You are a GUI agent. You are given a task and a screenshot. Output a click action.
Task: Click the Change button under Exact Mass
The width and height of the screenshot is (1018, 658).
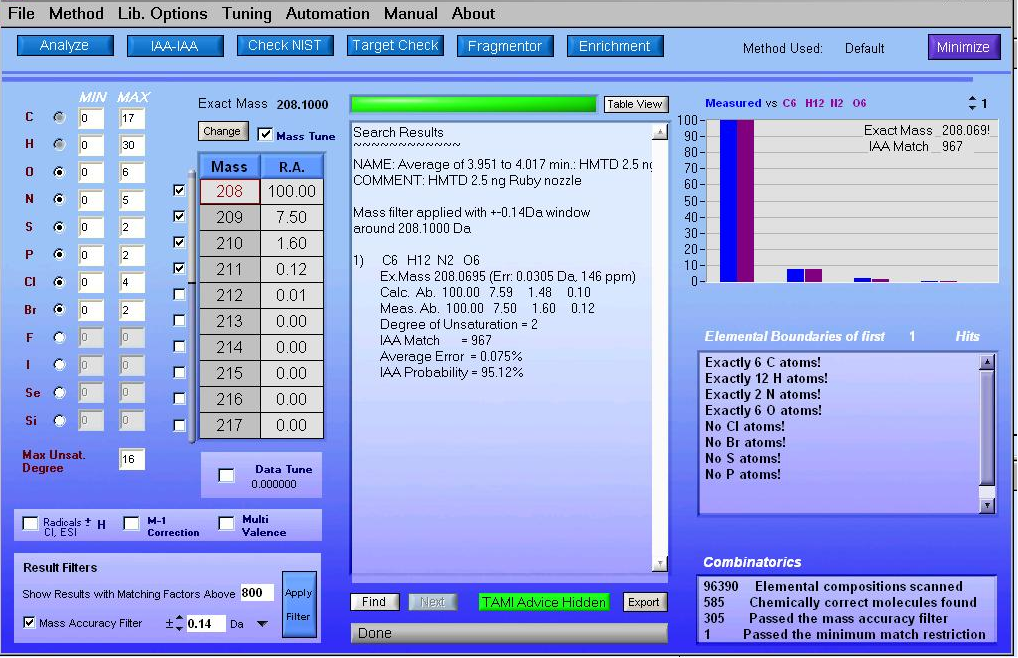[222, 131]
